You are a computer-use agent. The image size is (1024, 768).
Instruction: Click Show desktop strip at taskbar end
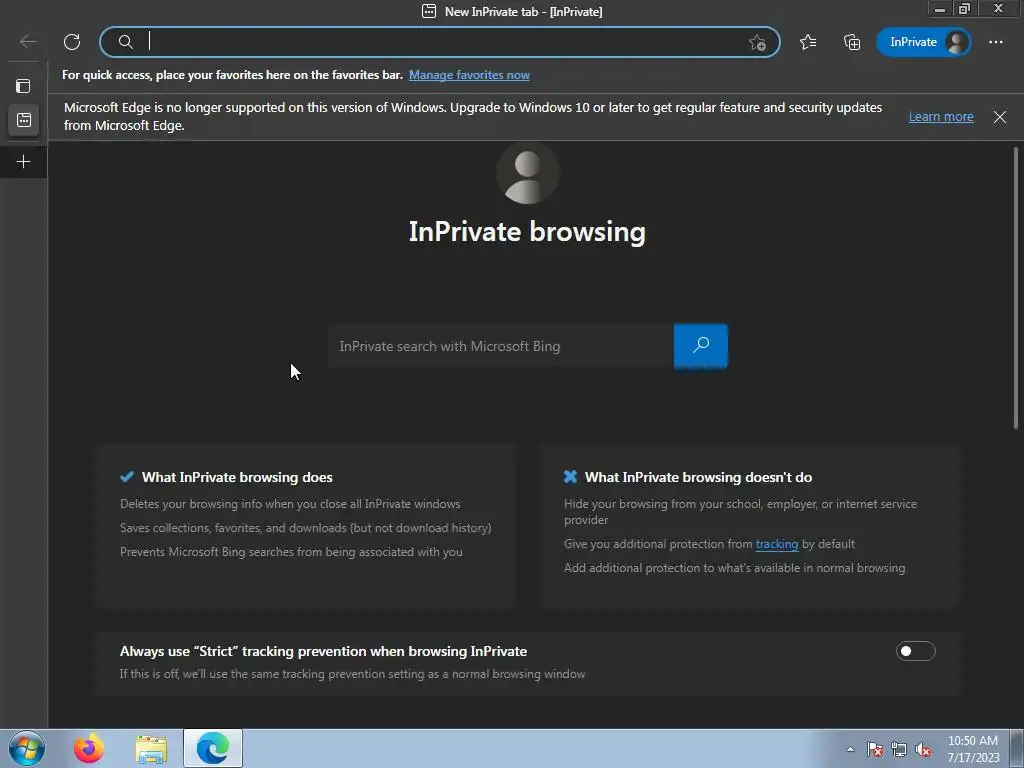click(x=1017, y=748)
